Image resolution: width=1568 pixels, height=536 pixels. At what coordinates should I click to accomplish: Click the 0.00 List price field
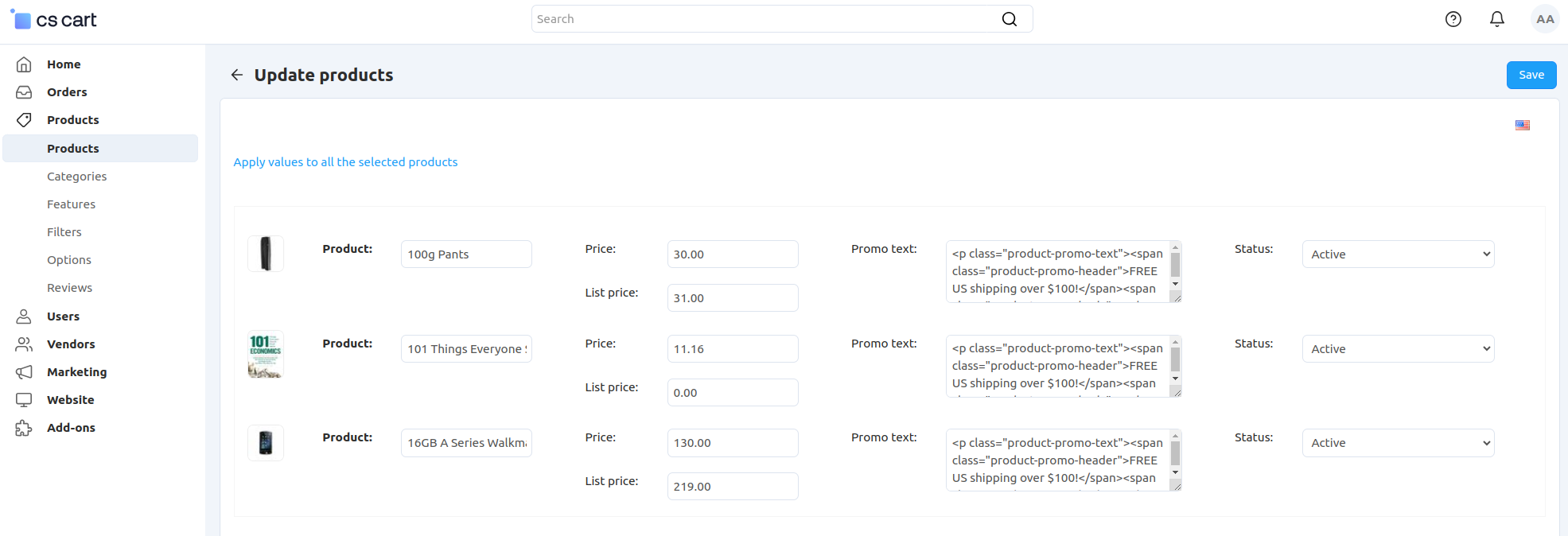pyautogui.click(x=733, y=393)
